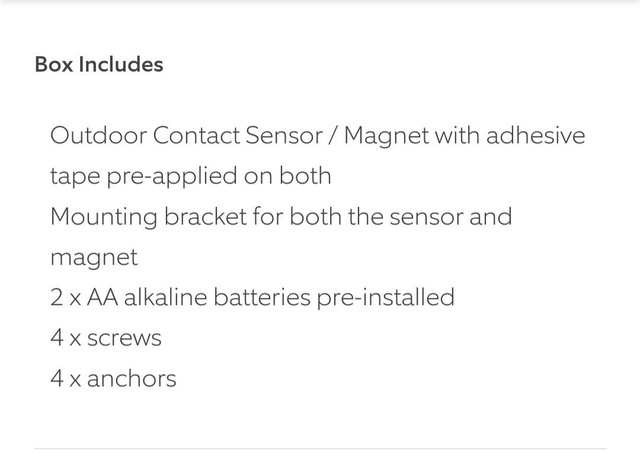Click the lowercase word "magnet" on its own line
Screen dimensions: 640x453
[94, 257]
